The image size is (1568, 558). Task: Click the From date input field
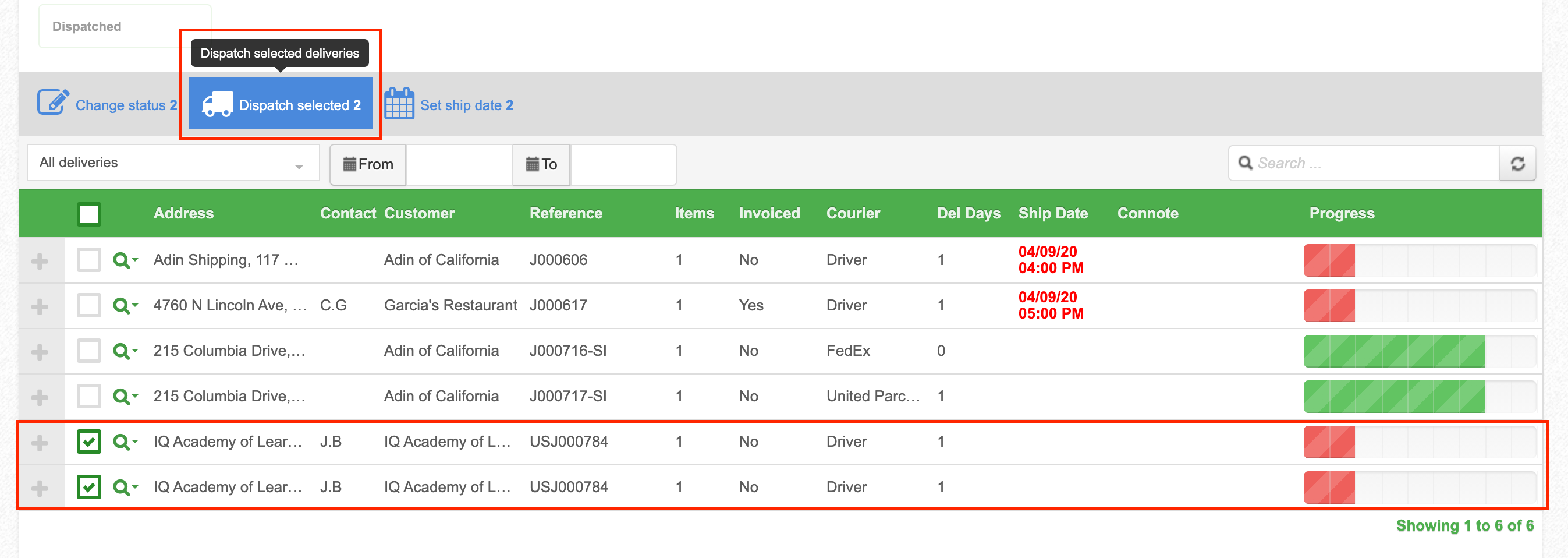tap(459, 164)
